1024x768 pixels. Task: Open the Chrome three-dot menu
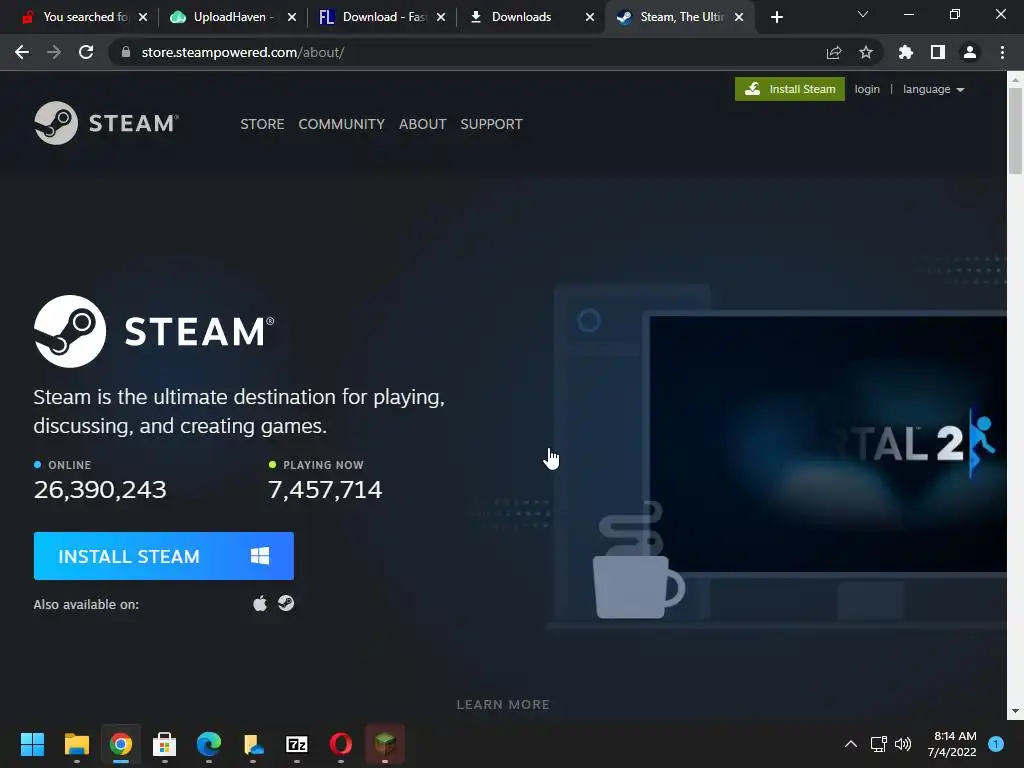click(x=1002, y=52)
